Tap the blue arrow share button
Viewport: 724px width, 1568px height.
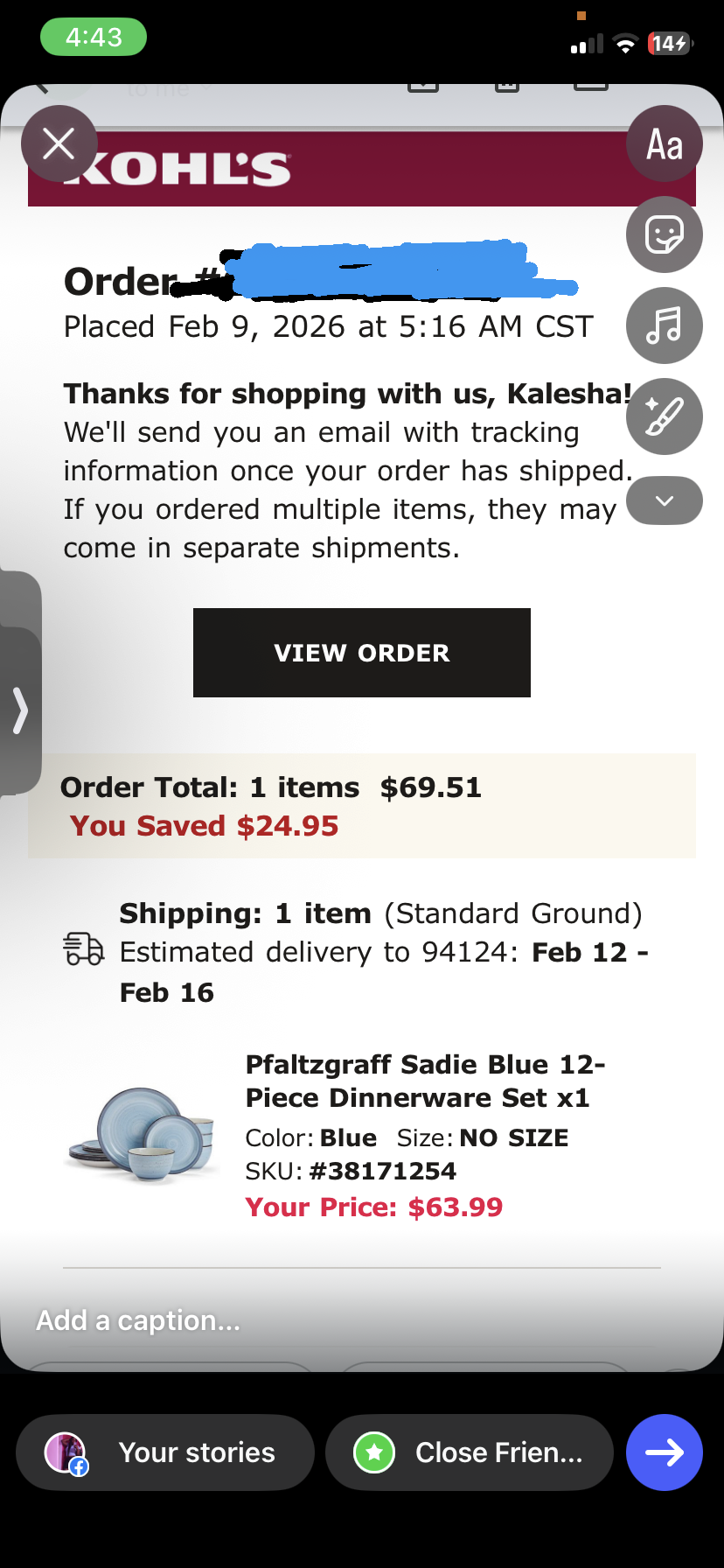click(x=665, y=1452)
